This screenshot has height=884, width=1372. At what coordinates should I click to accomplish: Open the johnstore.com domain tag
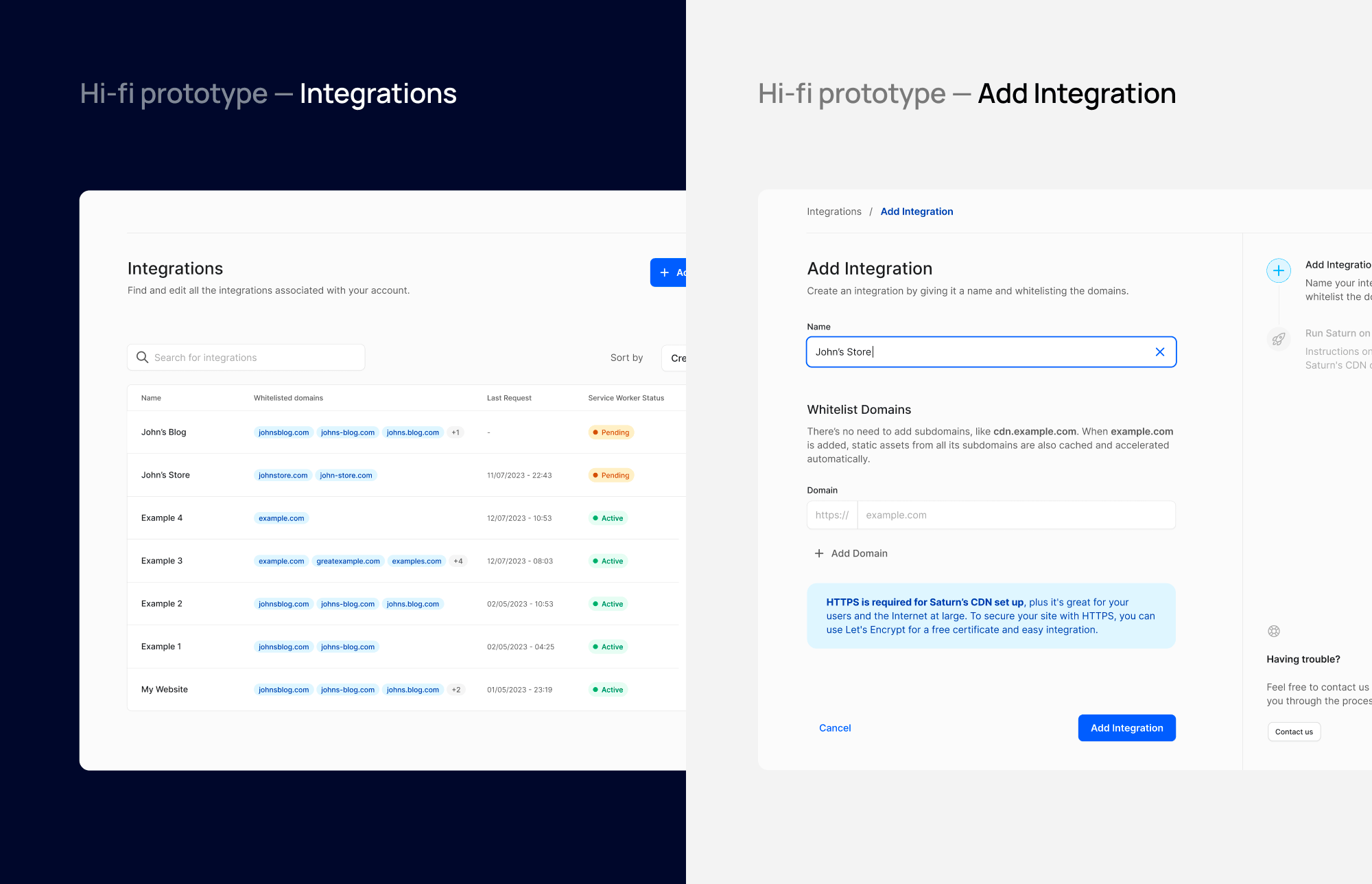283,476
